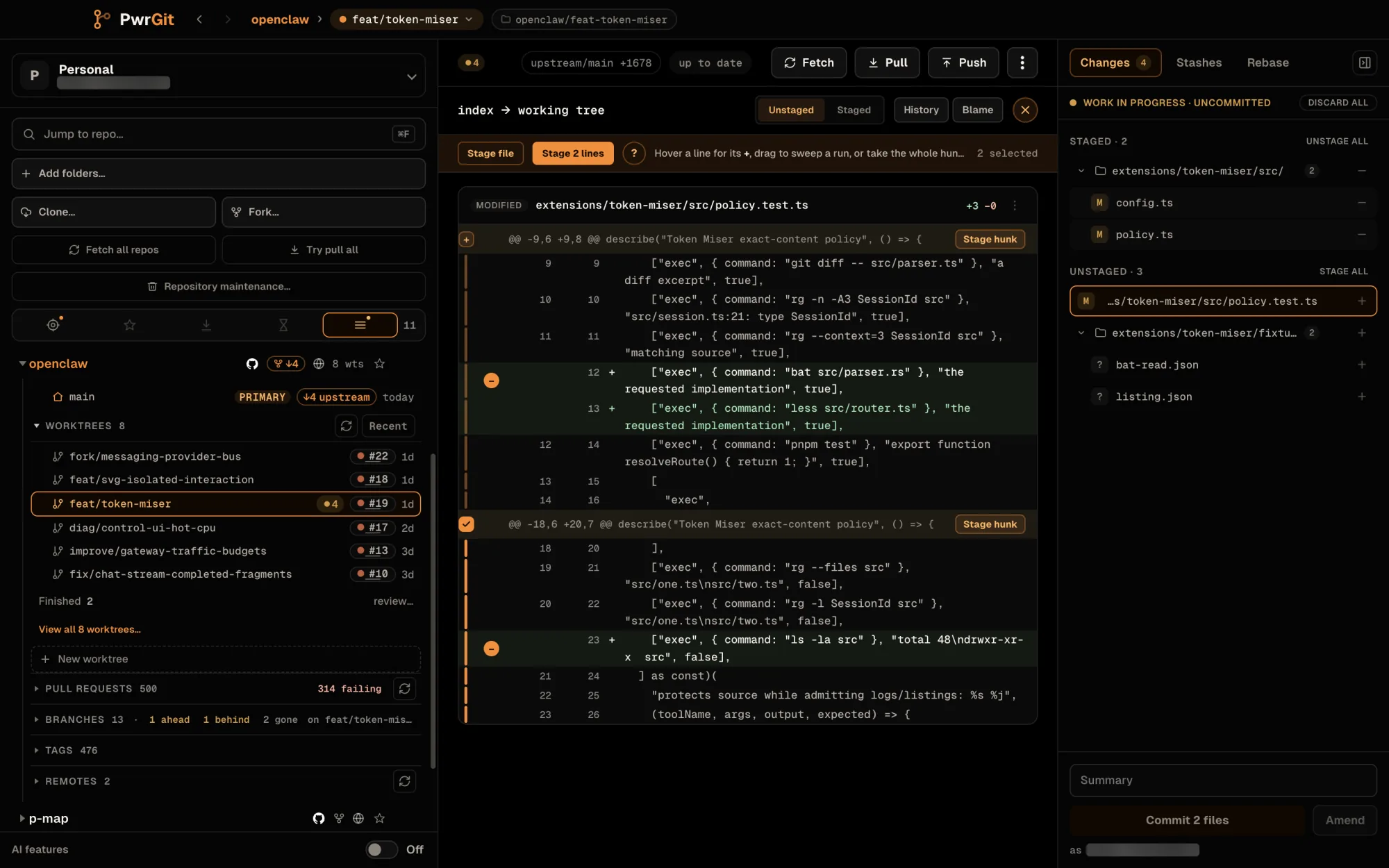This screenshot has width=1389, height=868.
Task: Deselect the line 12 bat src/parser.rs addition
Action: click(x=491, y=381)
